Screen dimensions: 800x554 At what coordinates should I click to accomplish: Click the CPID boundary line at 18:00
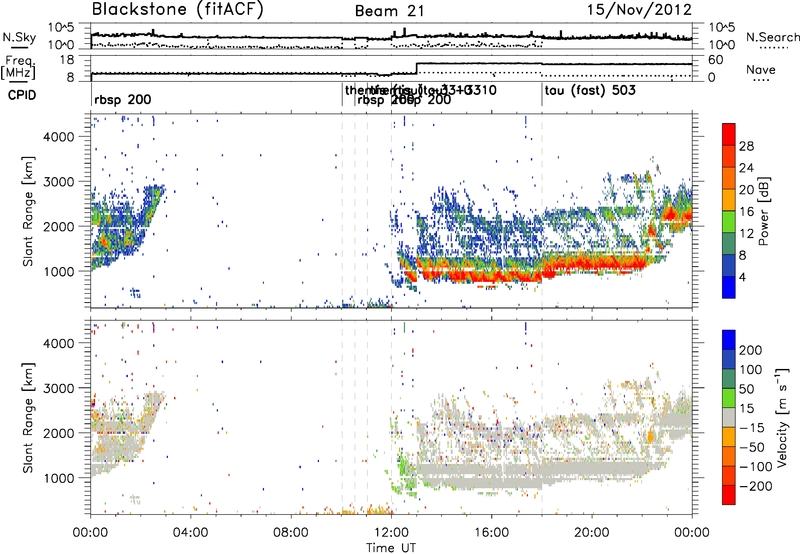[542, 95]
